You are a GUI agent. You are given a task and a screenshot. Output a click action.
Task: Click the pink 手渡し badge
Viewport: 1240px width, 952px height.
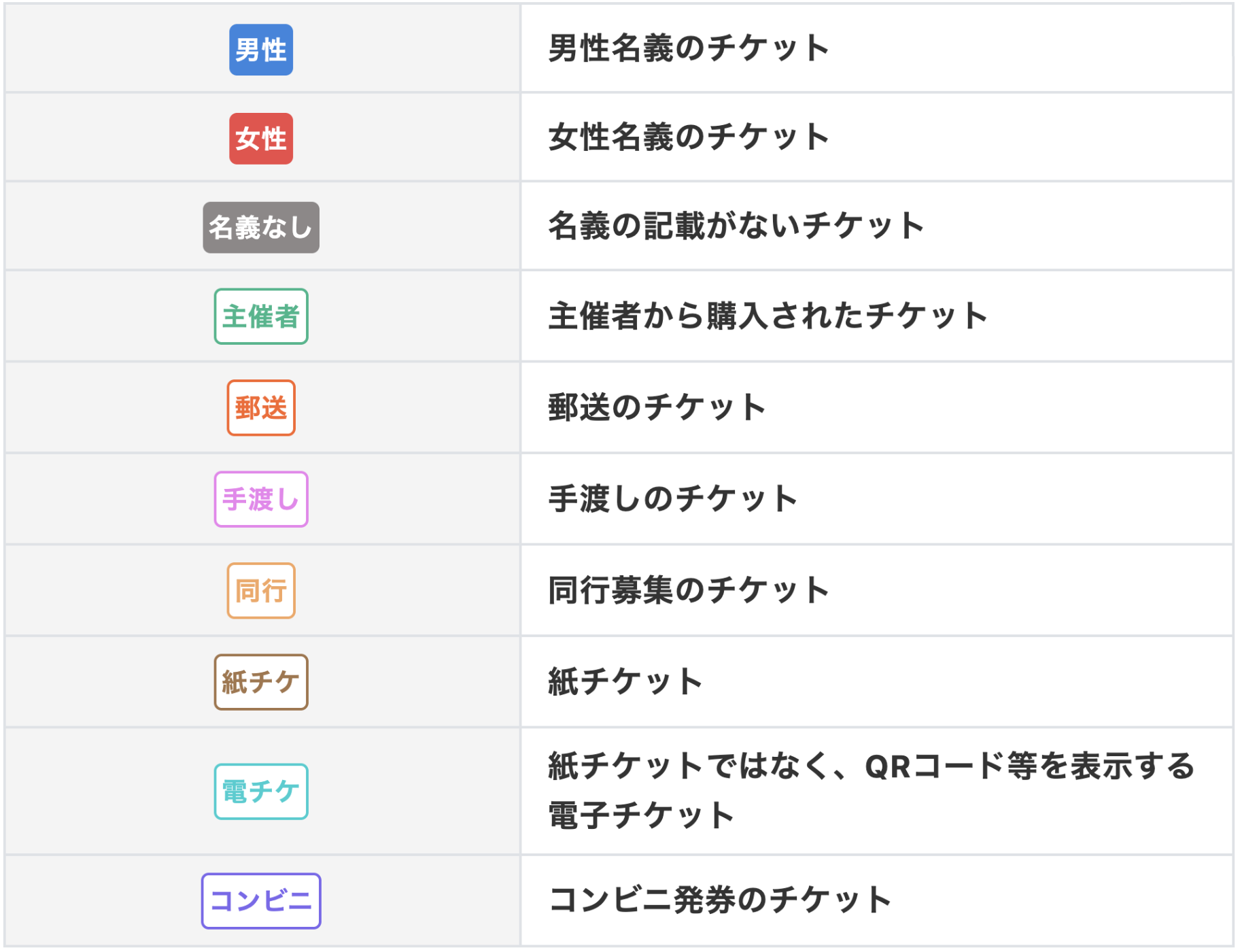[261, 499]
